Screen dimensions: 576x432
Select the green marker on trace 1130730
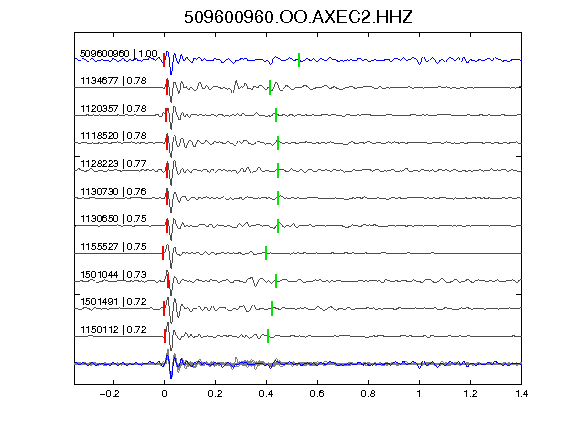278,198
